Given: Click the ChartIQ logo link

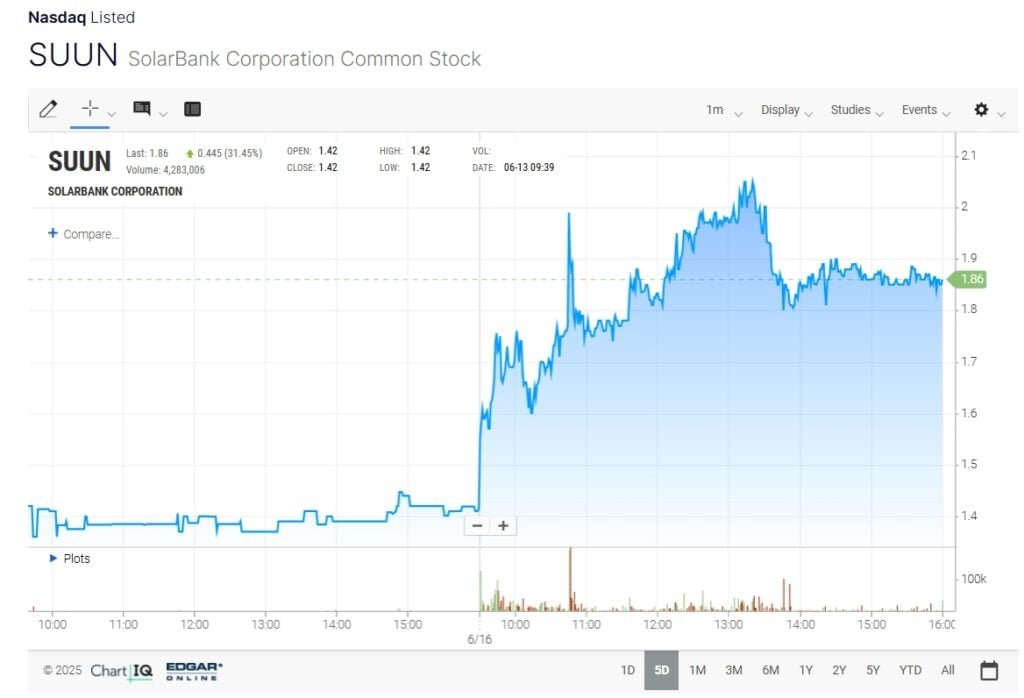Looking at the screenshot, I should pyautogui.click(x=121, y=670).
